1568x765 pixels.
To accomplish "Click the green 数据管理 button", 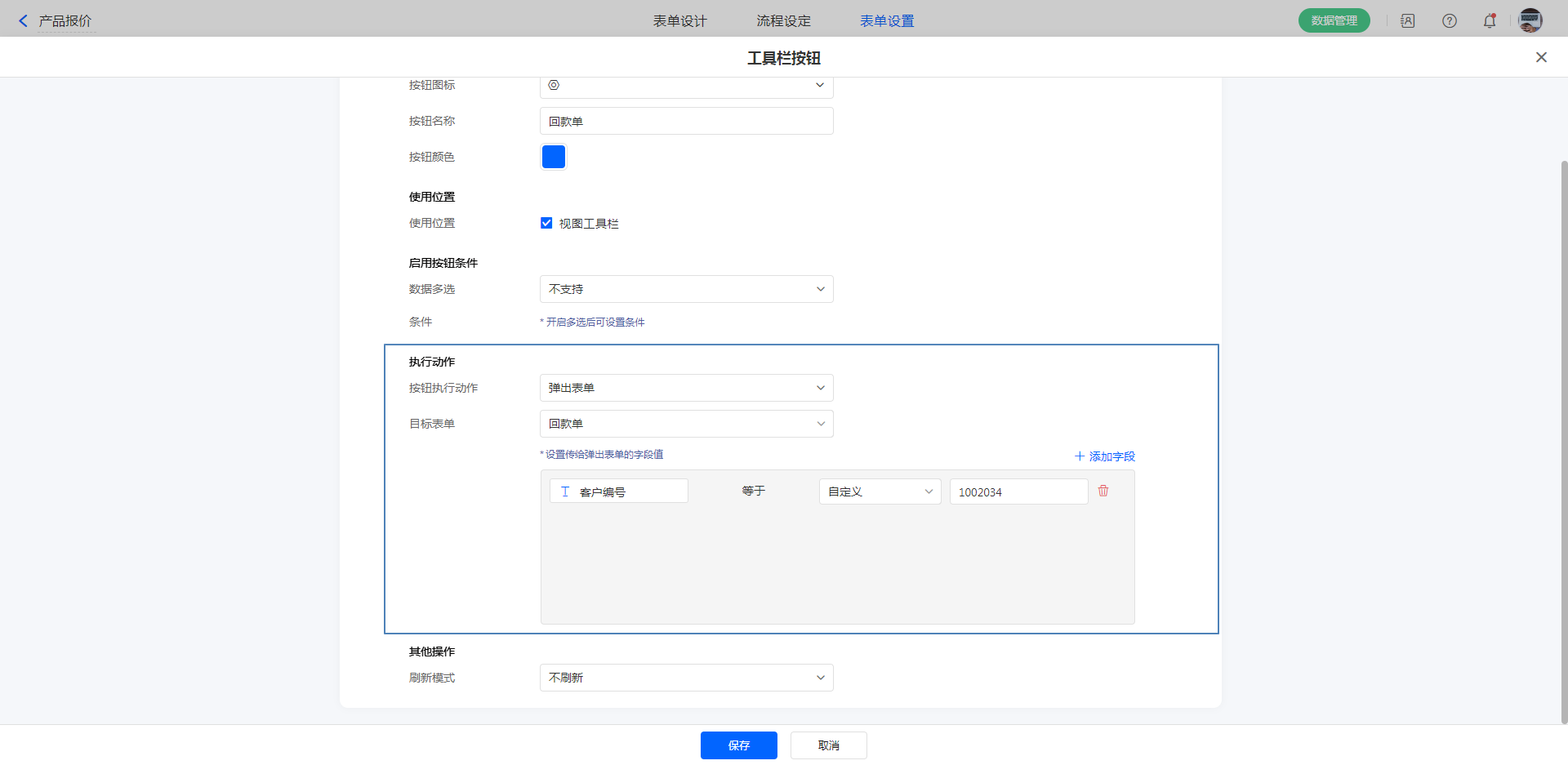I will coord(1334,21).
